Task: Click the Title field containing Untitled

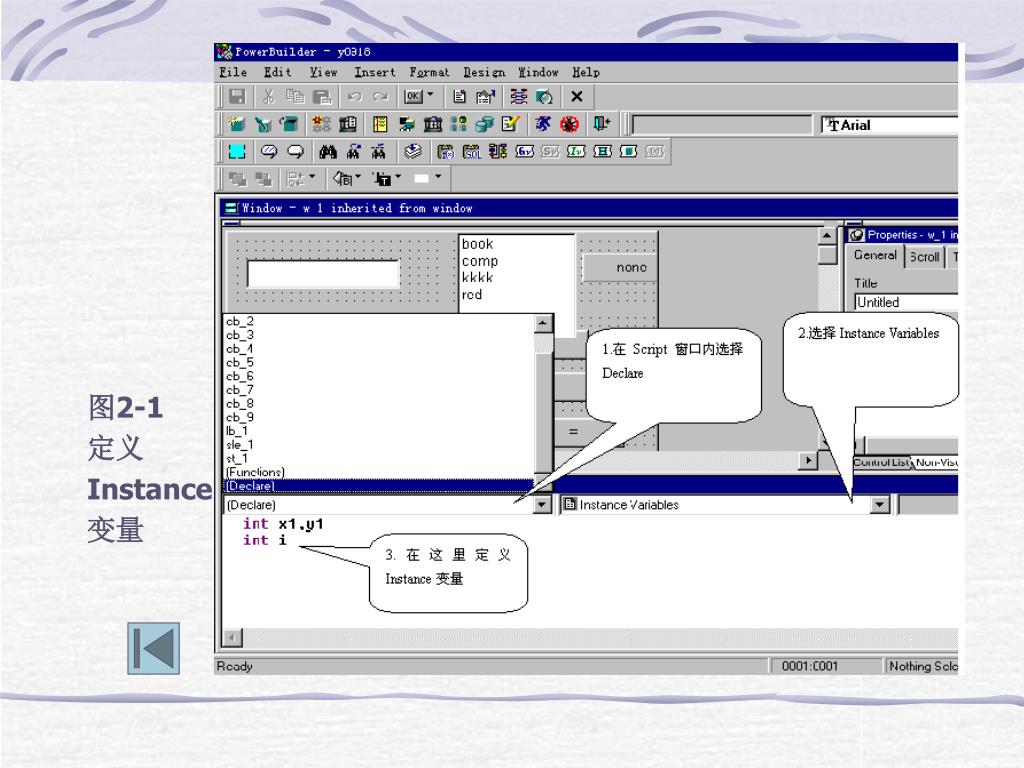Action: [906, 302]
